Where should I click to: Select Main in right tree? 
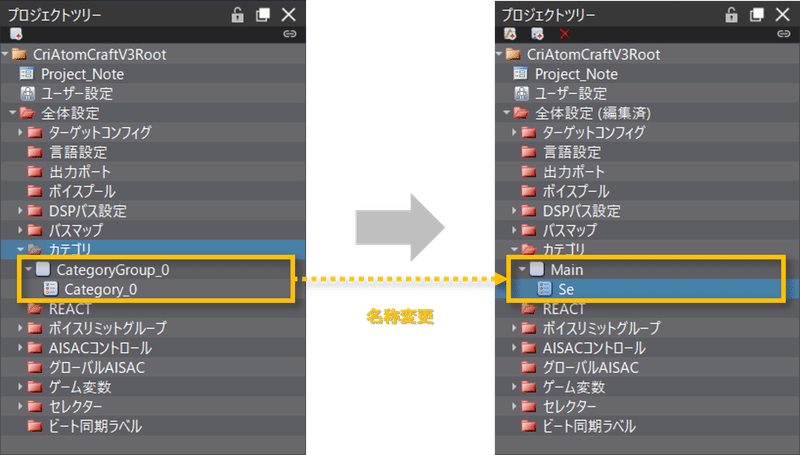567,270
